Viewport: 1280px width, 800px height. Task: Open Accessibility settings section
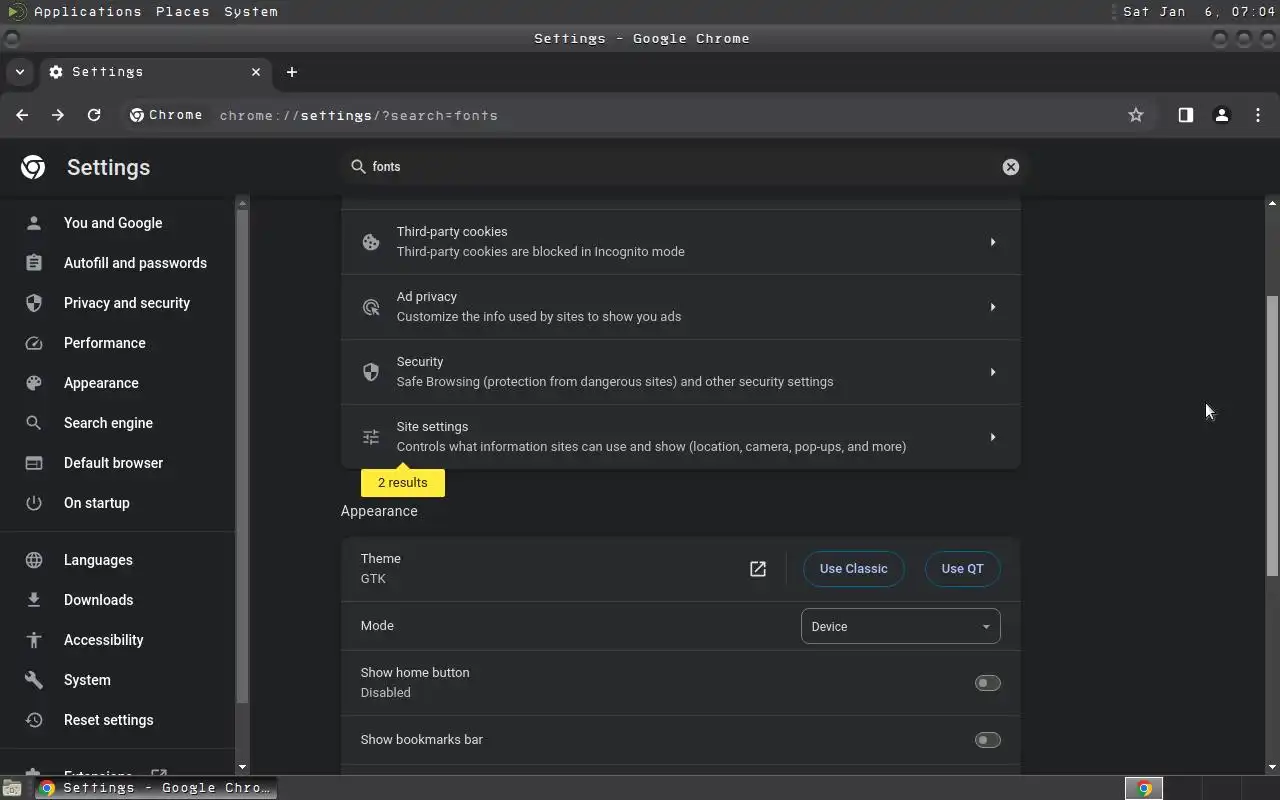104,640
